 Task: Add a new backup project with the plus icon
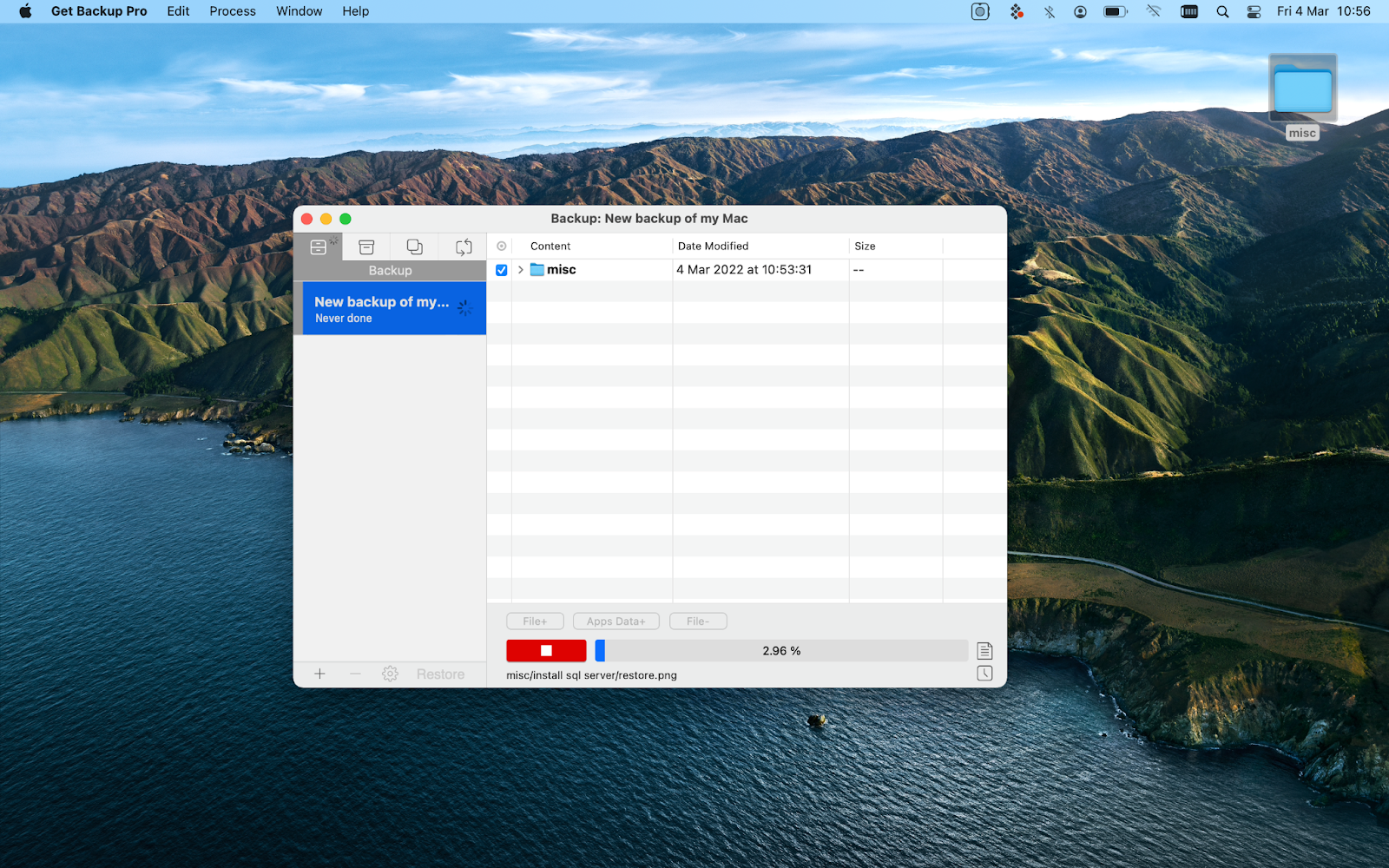pyautogui.click(x=319, y=674)
